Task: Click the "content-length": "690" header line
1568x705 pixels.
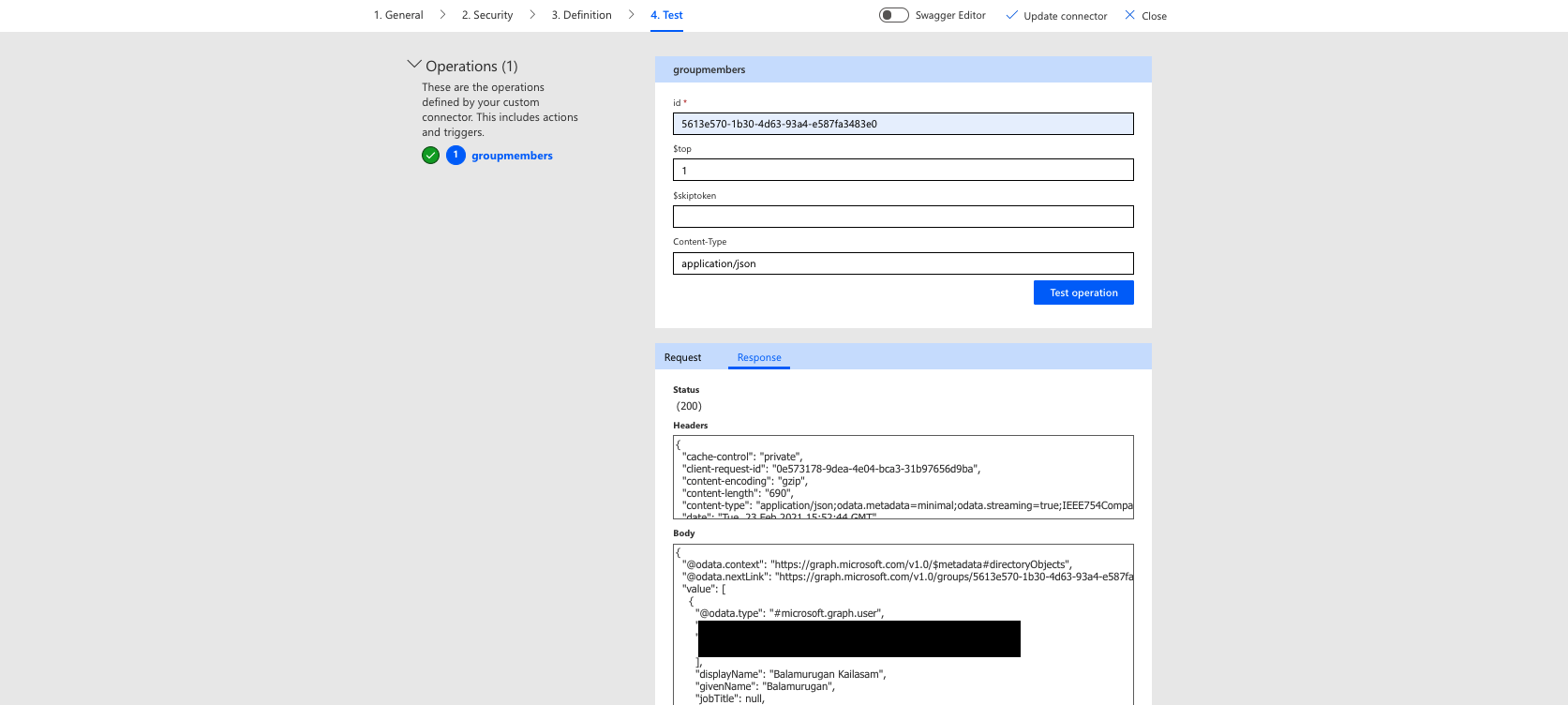Action: tap(738, 493)
